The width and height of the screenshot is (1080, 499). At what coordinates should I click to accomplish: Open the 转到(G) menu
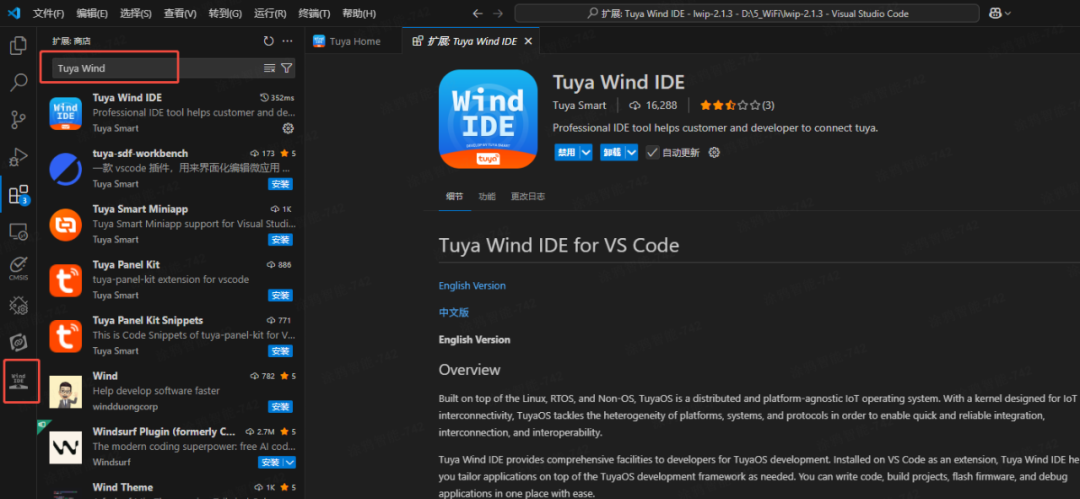click(225, 13)
